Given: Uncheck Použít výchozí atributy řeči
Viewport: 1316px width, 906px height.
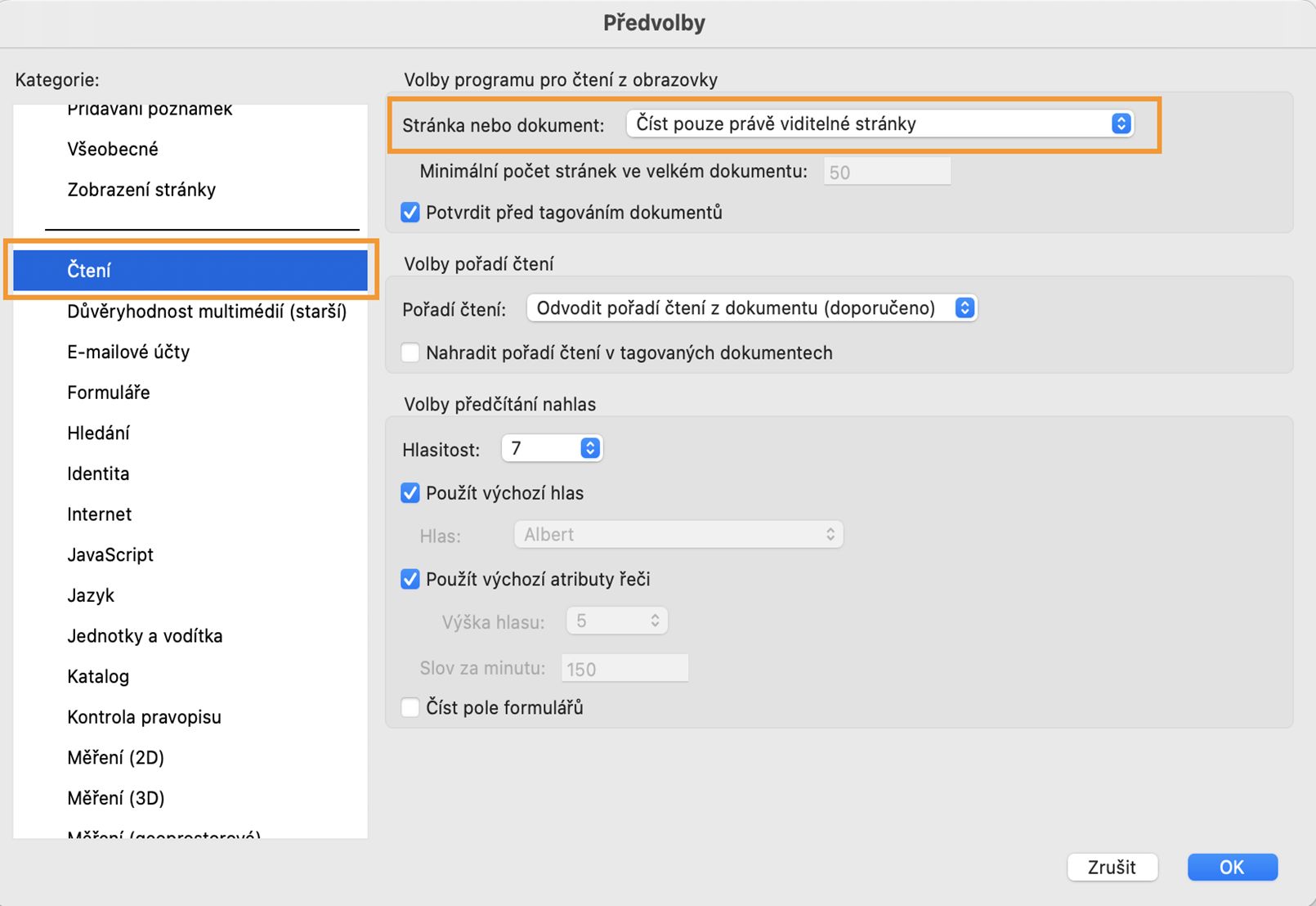Looking at the screenshot, I should 410,580.
